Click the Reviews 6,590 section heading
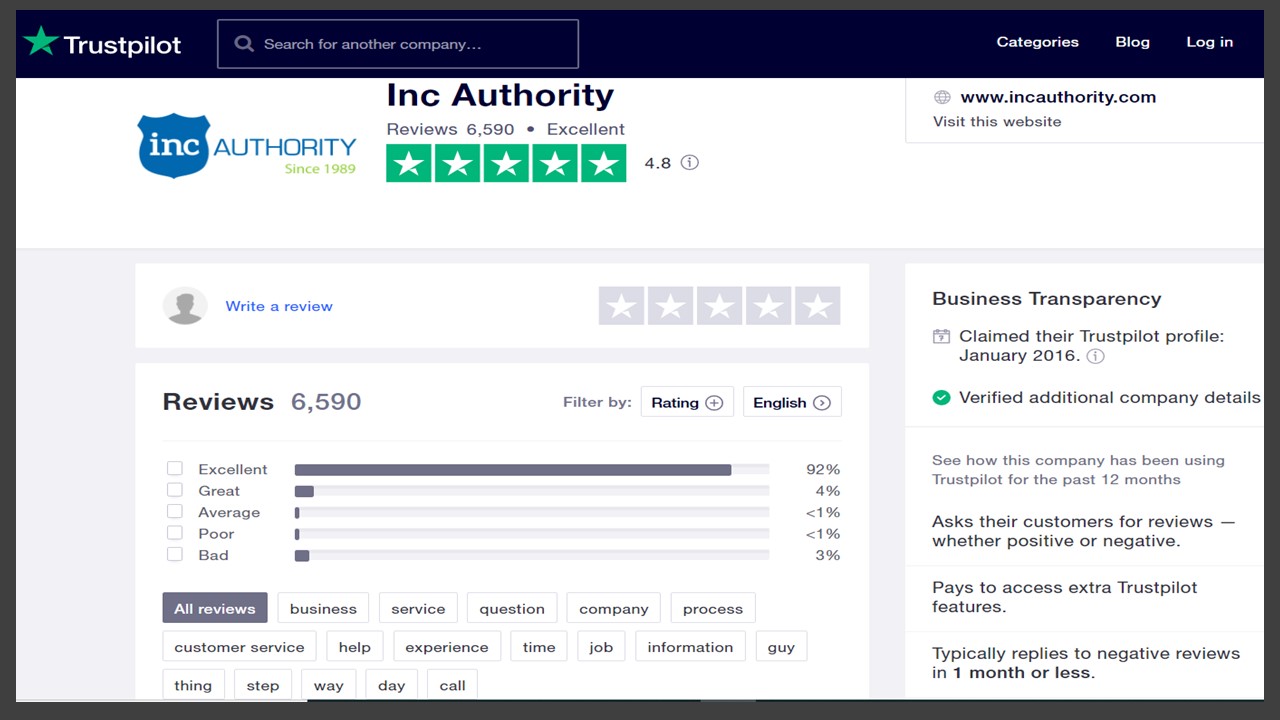This screenshot has height=720, width=1280. click(x=262, y=402)
